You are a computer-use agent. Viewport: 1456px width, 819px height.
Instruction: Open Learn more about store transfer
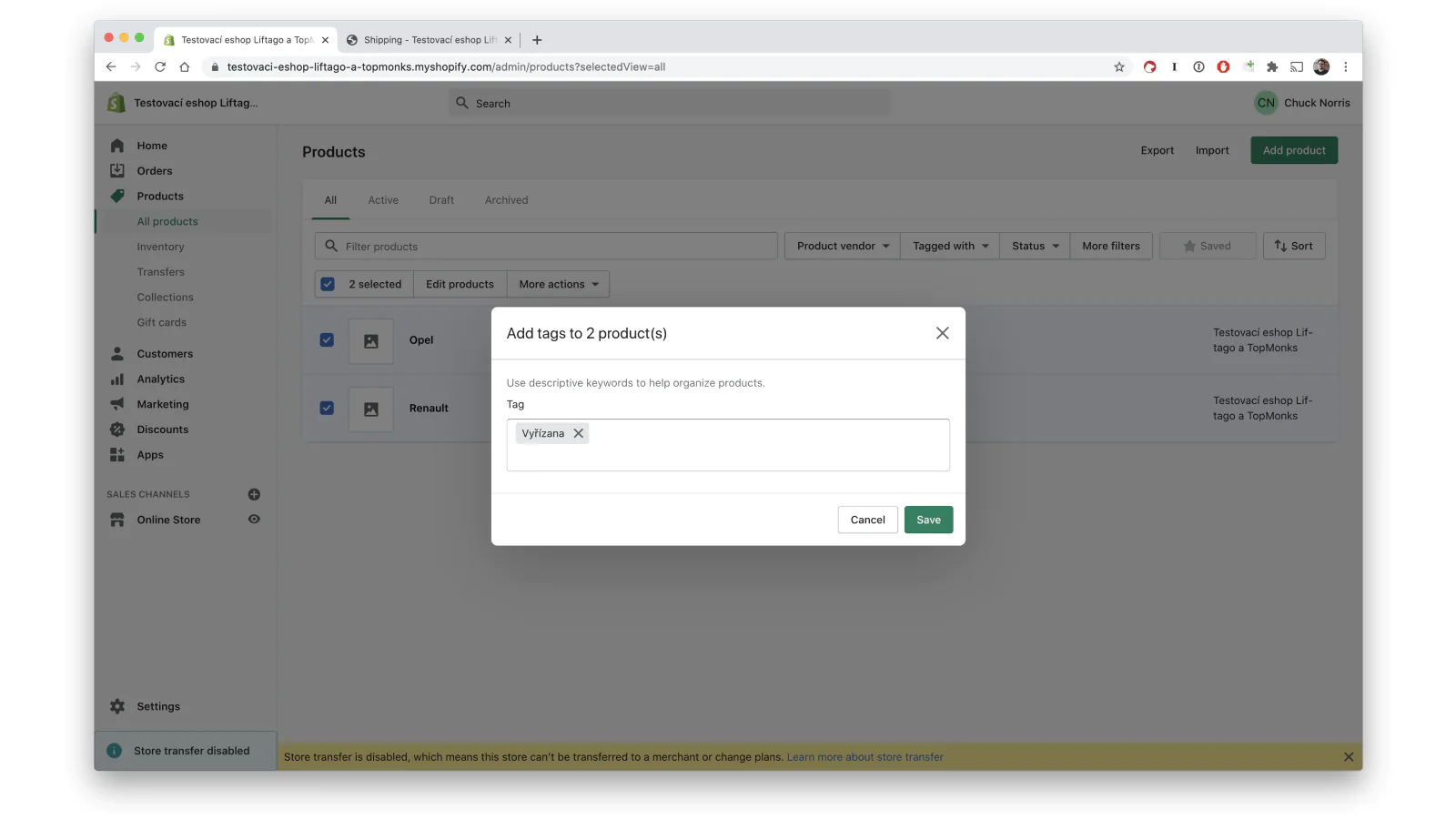click(864, 757)
